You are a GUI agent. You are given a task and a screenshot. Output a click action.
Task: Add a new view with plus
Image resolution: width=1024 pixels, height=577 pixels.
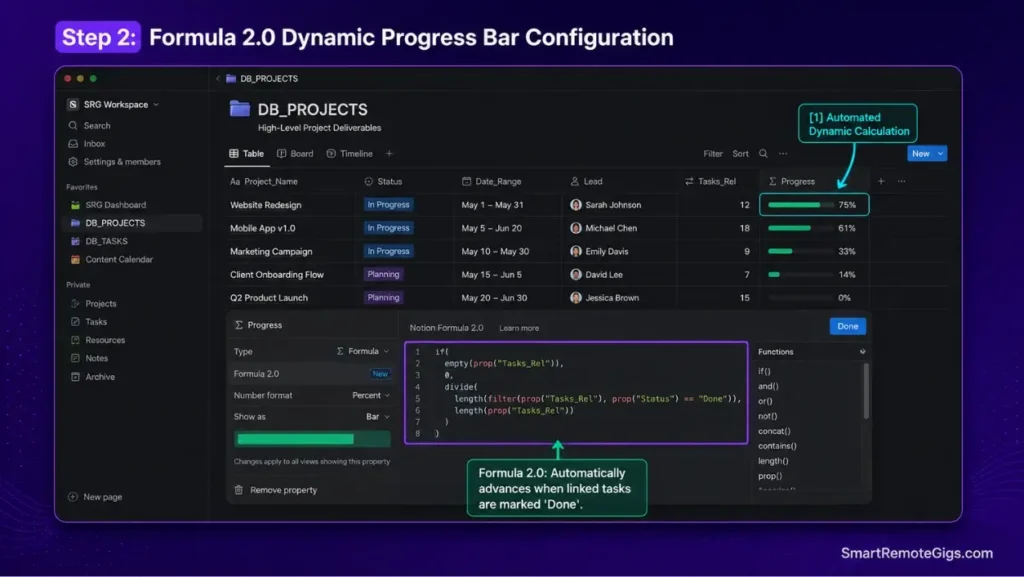tap(389, 154)
